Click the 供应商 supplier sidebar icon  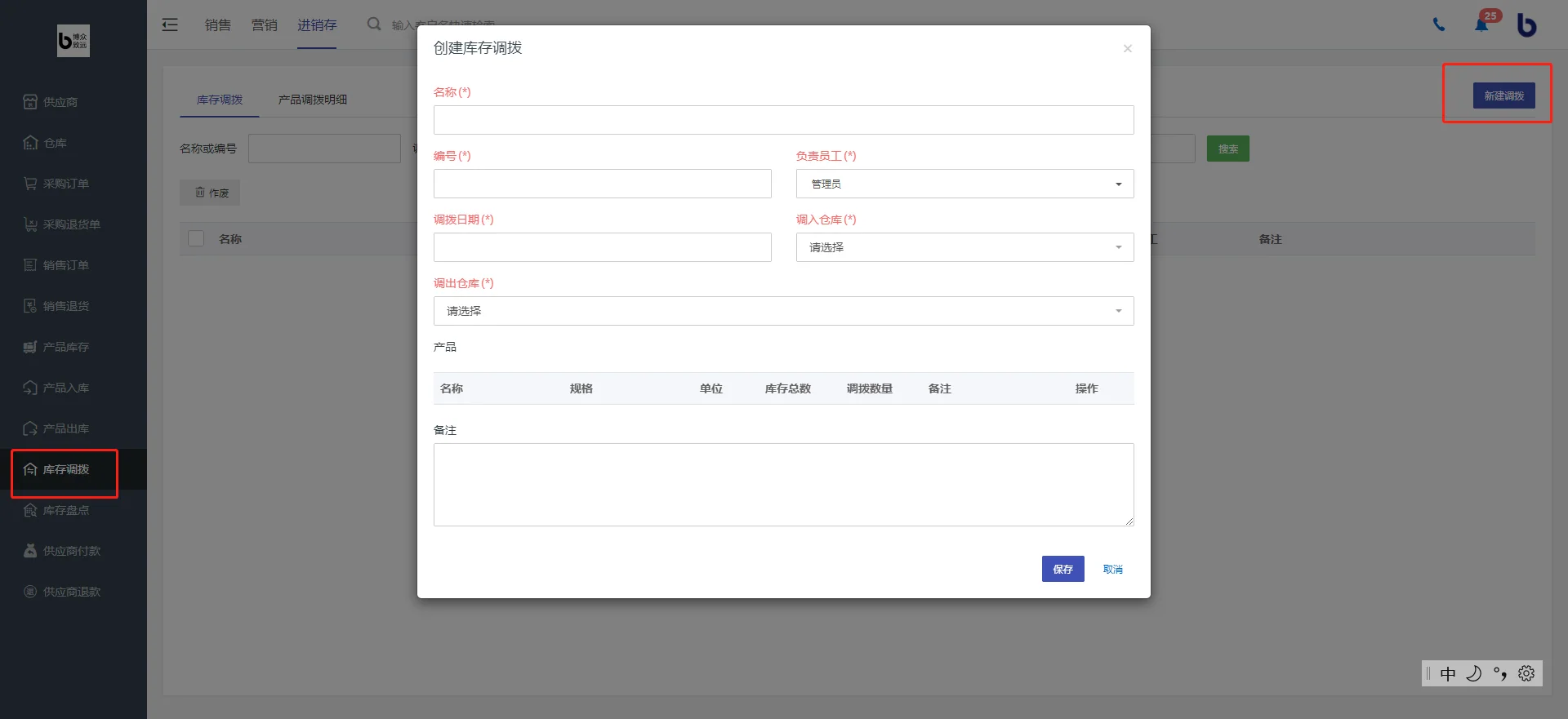coord(30,102)
